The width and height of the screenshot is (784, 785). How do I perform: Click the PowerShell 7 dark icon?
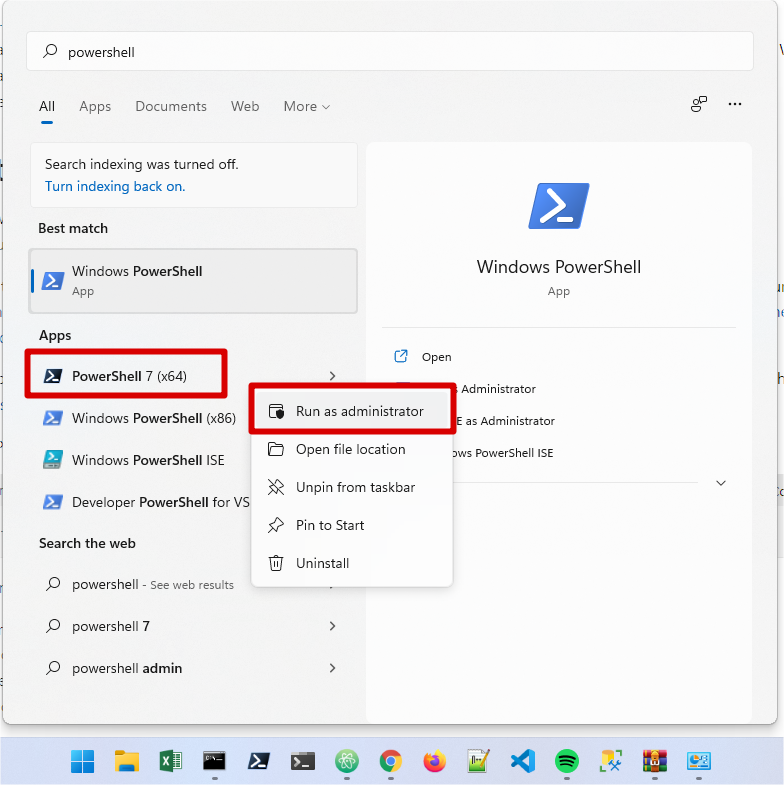53,375
